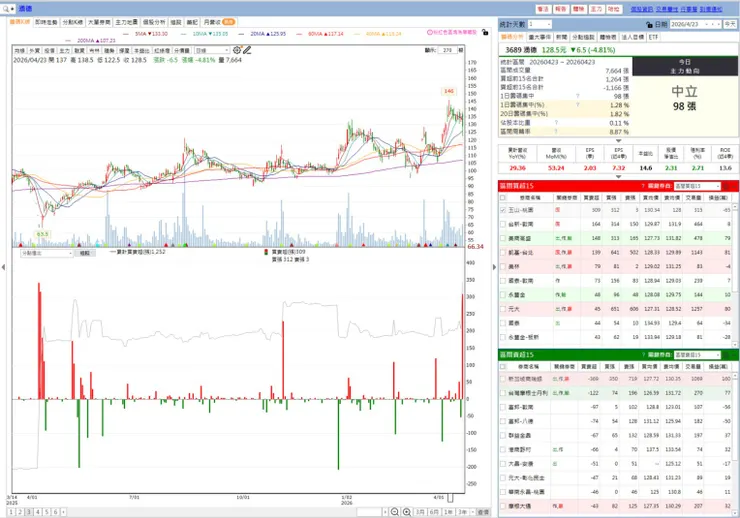Check the 港商野村 broker checkbox
Viewport: 740px width, 518px height.
click(x=503, y=449)
